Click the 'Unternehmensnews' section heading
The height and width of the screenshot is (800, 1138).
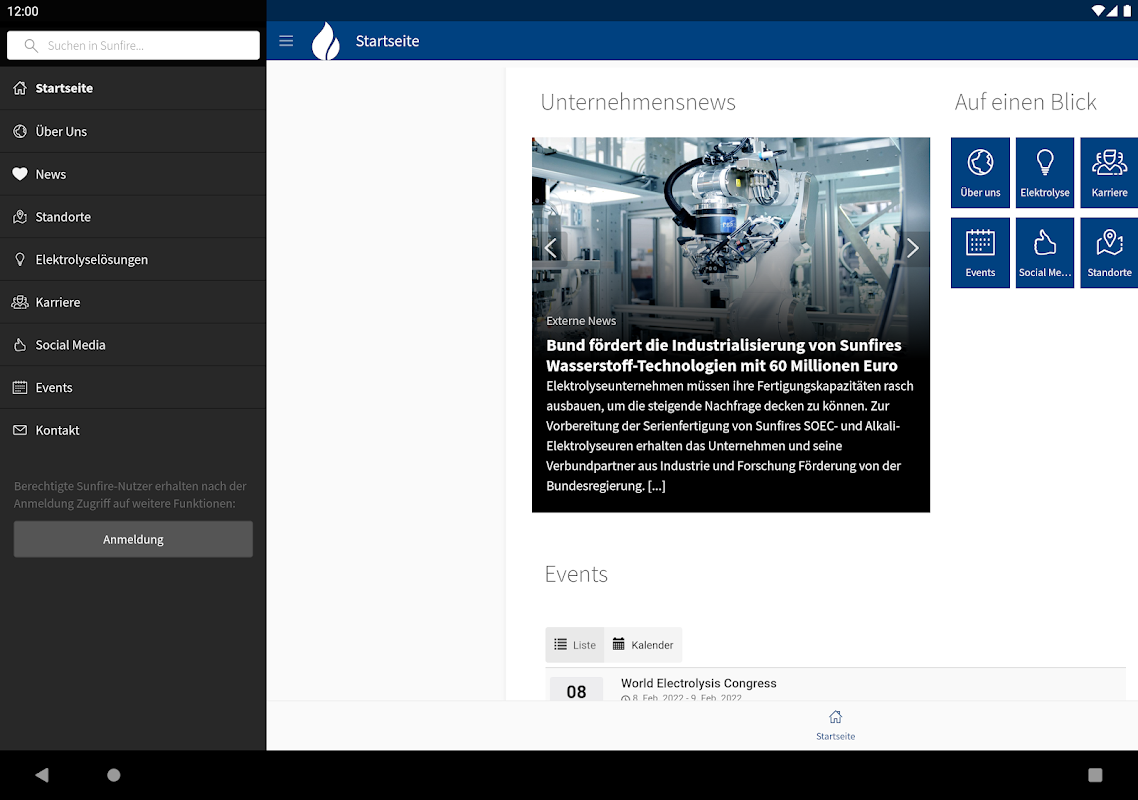[638, 102]
